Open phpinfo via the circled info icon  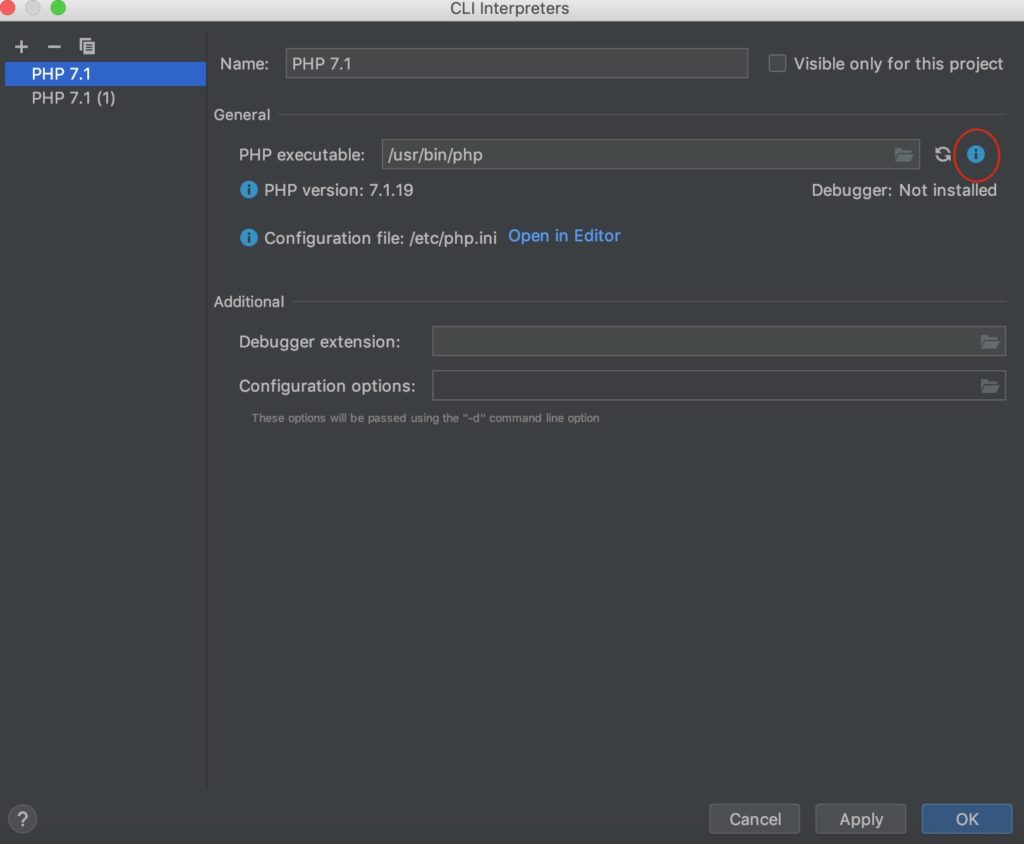[976, 155]
